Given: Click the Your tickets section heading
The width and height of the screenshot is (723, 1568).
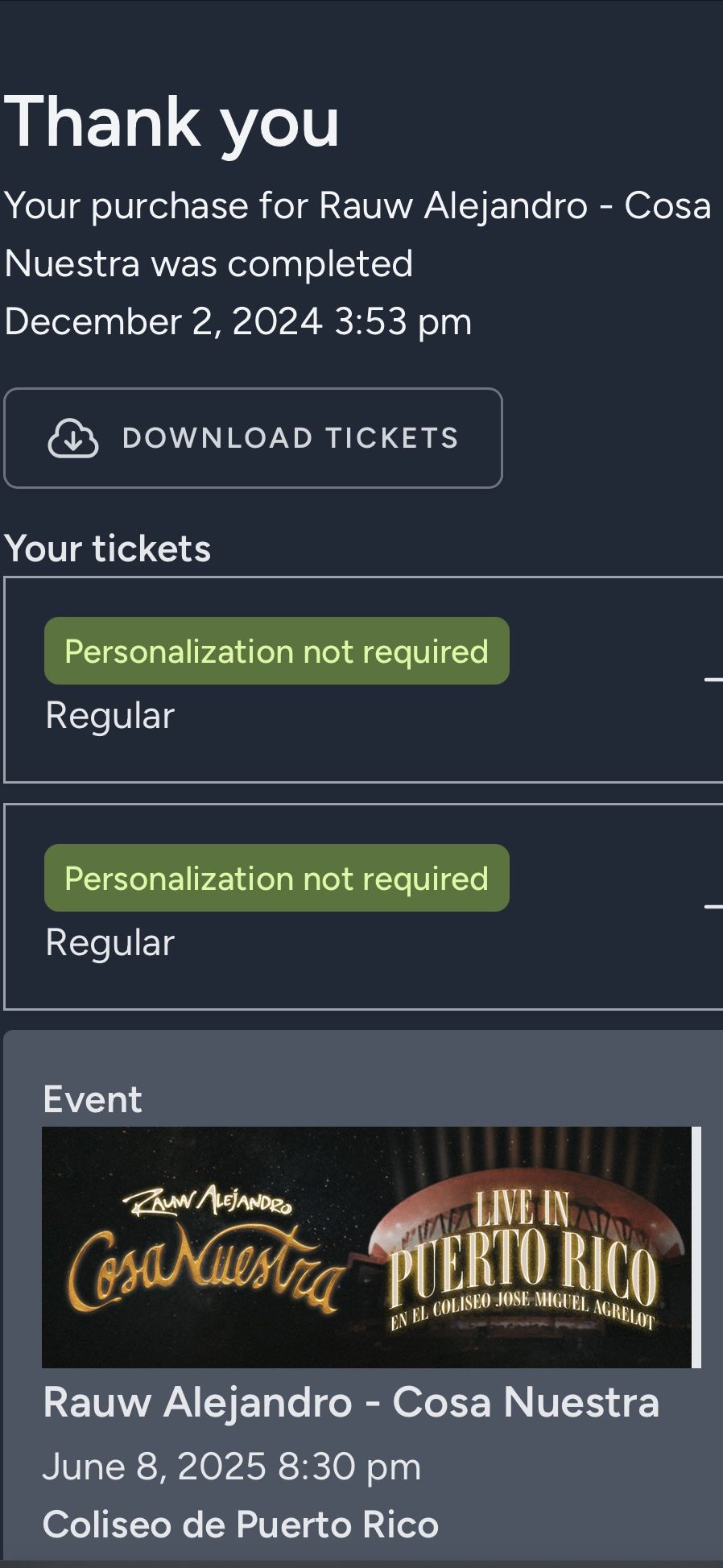Looking at the screenshot, I should click(x=108, y=548).
